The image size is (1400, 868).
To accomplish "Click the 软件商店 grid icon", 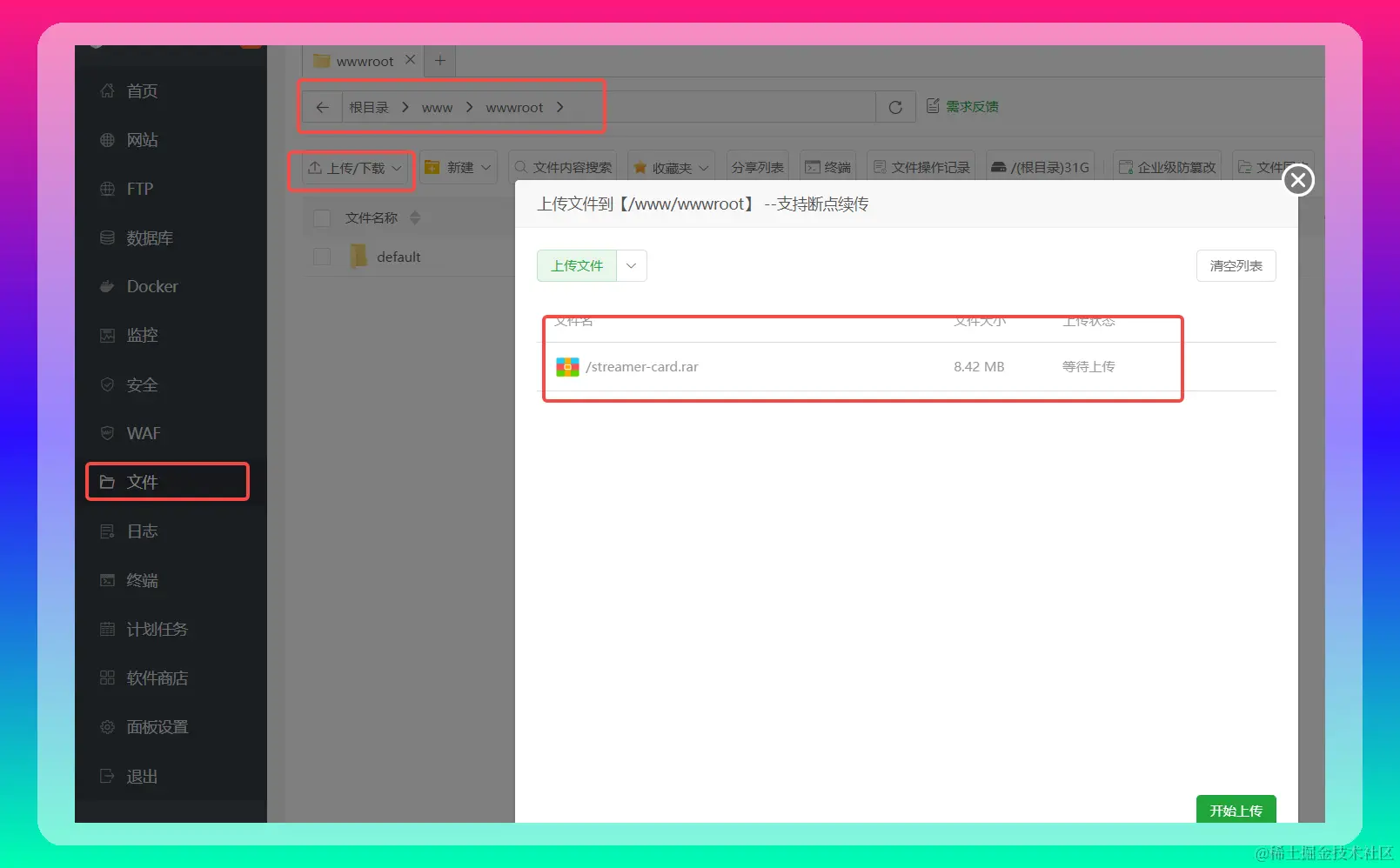I will 107,678.
